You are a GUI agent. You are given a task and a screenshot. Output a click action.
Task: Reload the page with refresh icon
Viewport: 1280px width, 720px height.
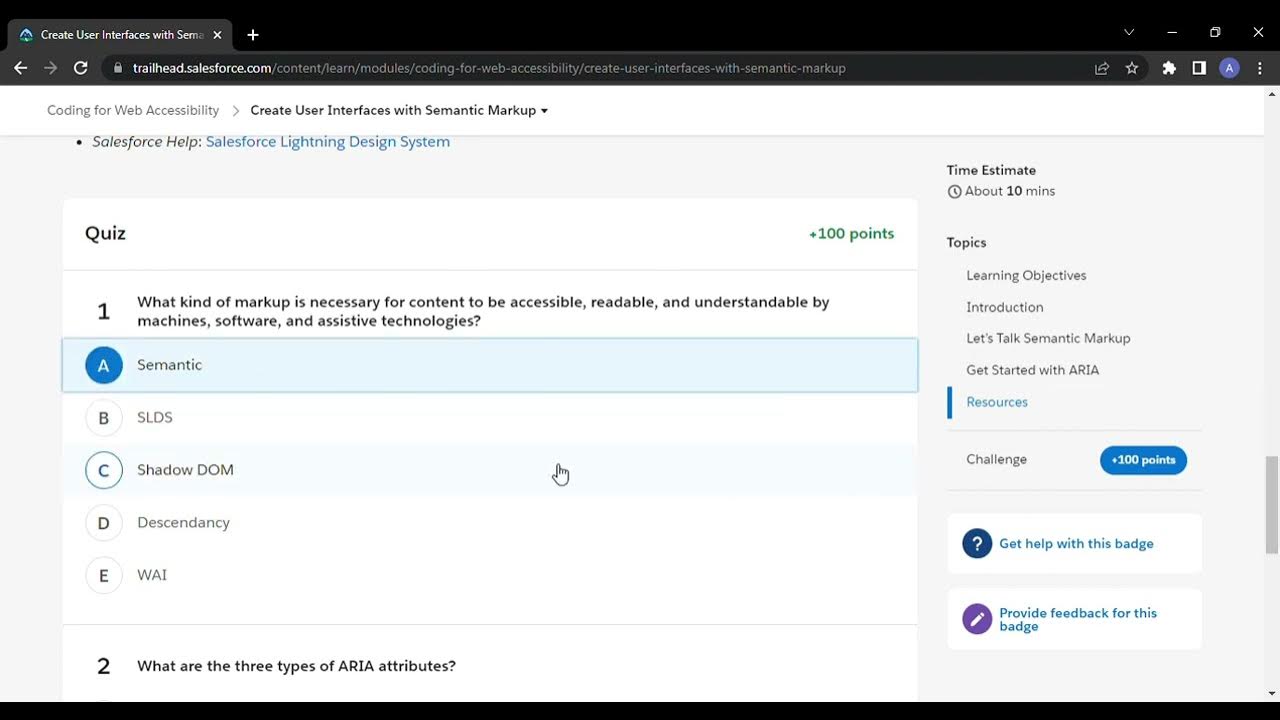[81, 68]
